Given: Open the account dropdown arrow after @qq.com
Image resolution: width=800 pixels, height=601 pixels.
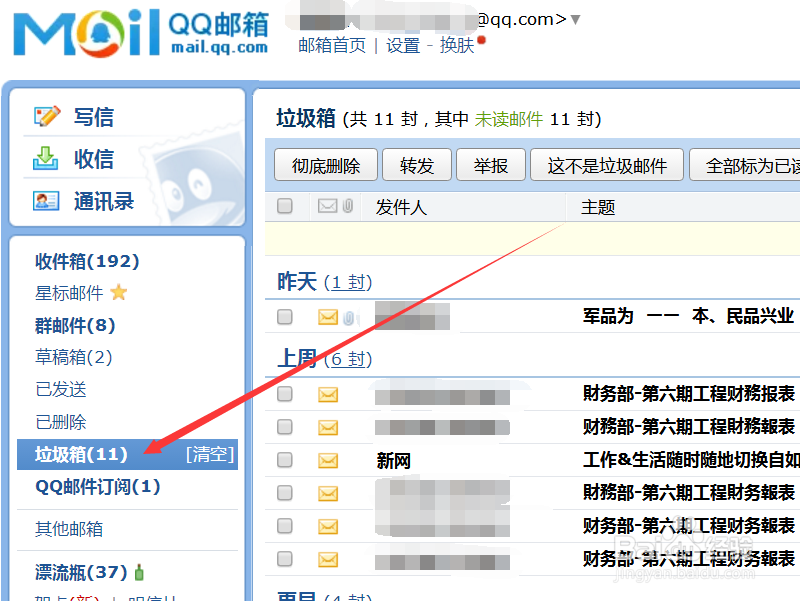Looking at the screenshot, I should click(576, 20).
